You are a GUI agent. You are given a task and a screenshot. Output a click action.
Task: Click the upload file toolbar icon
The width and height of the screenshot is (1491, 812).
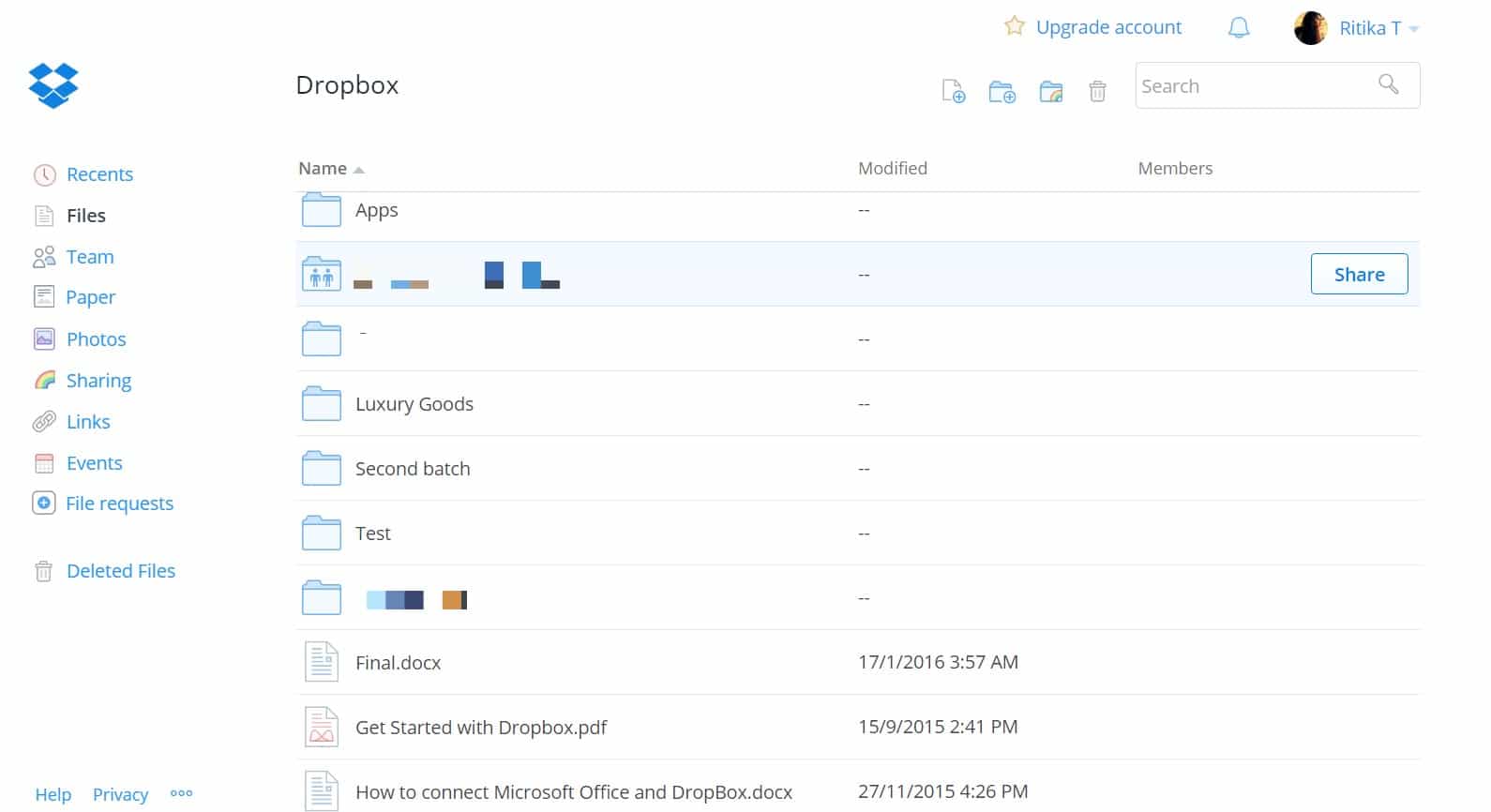(954, 91)
